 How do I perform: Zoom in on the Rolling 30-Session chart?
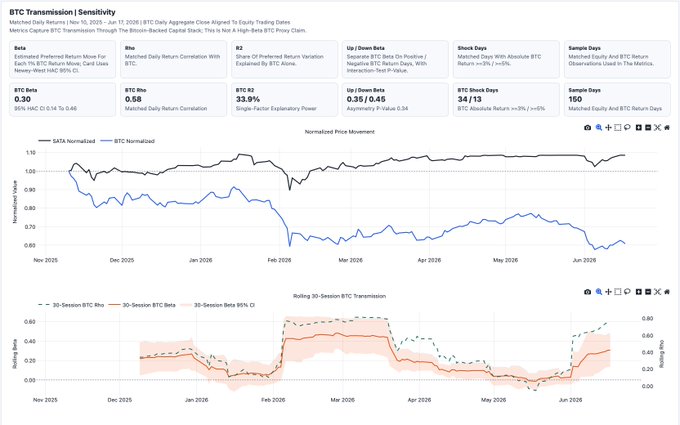[x=639, y=292]
